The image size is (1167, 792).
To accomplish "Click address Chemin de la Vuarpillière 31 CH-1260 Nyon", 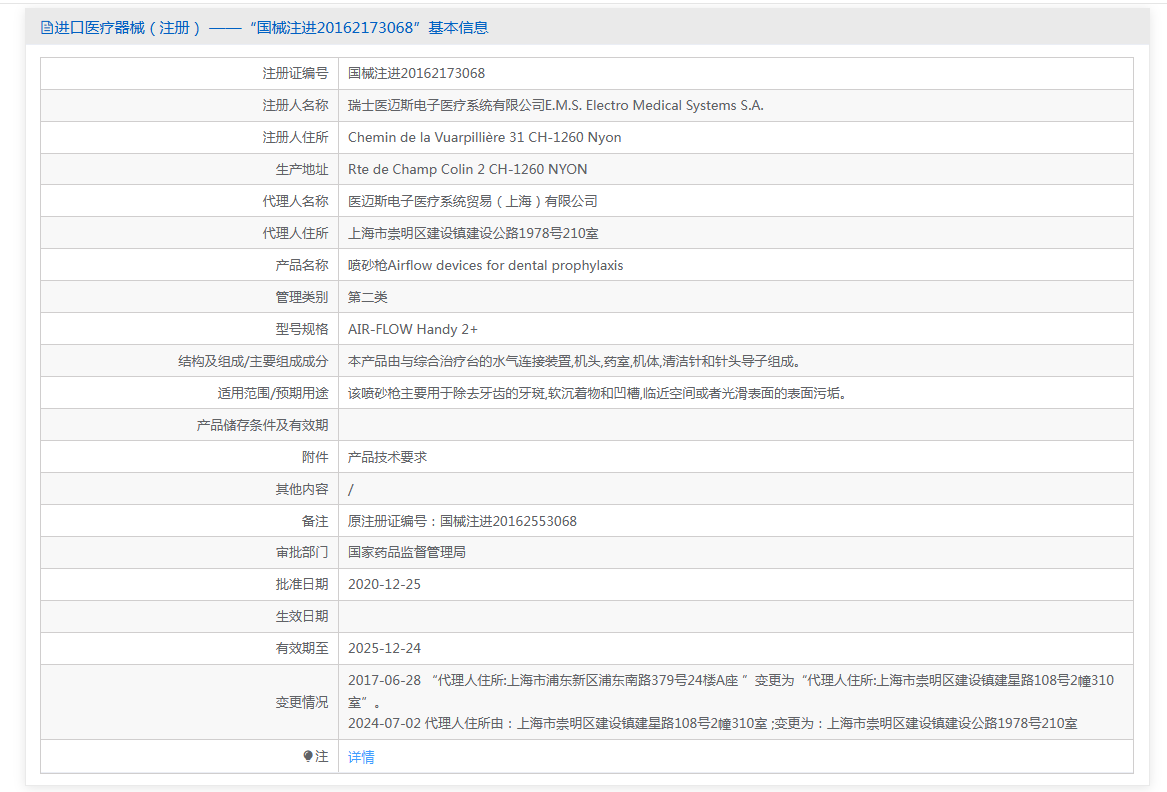I will click(485, 137).
